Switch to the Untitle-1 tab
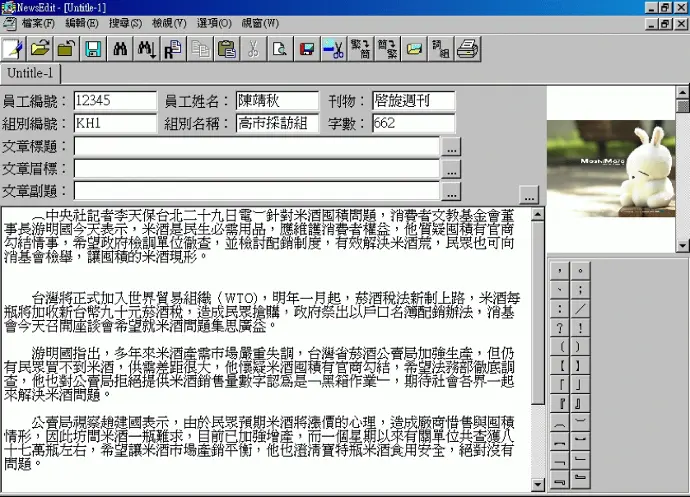690x497 pixels. pos(31,74)
